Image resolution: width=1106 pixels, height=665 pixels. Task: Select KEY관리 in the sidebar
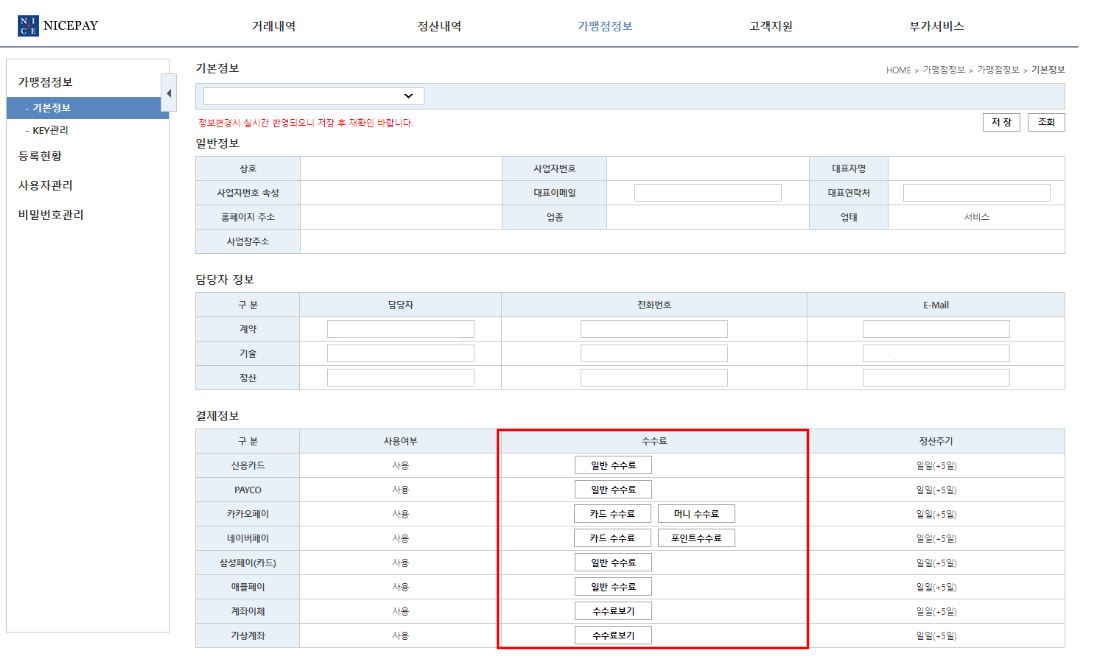pos(50,129)
